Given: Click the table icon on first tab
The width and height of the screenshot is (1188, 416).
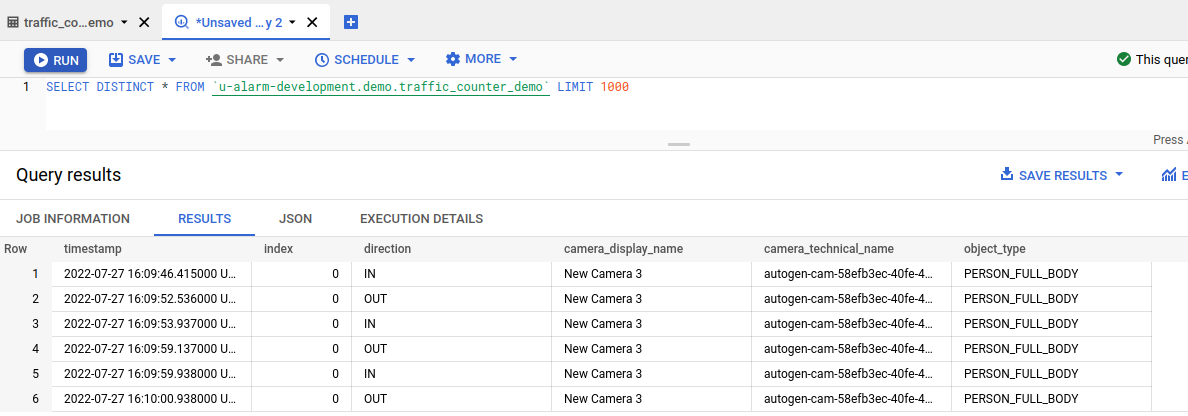Looking at the screenshot, I should pos(13,22).
